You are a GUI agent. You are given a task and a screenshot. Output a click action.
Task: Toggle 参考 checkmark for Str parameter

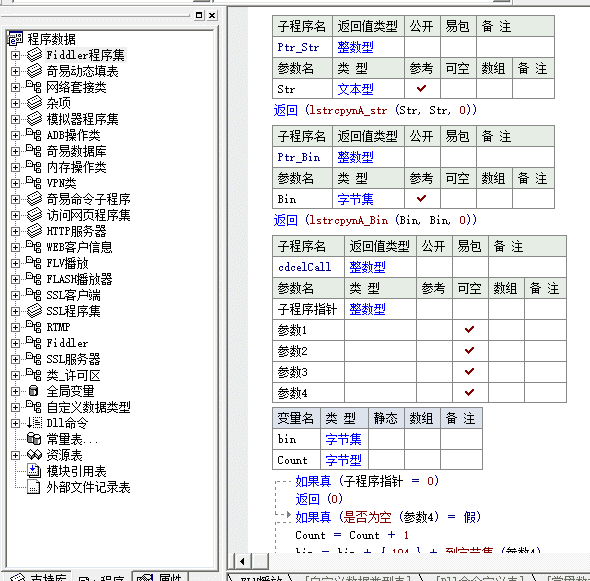[x=421, y=88]
